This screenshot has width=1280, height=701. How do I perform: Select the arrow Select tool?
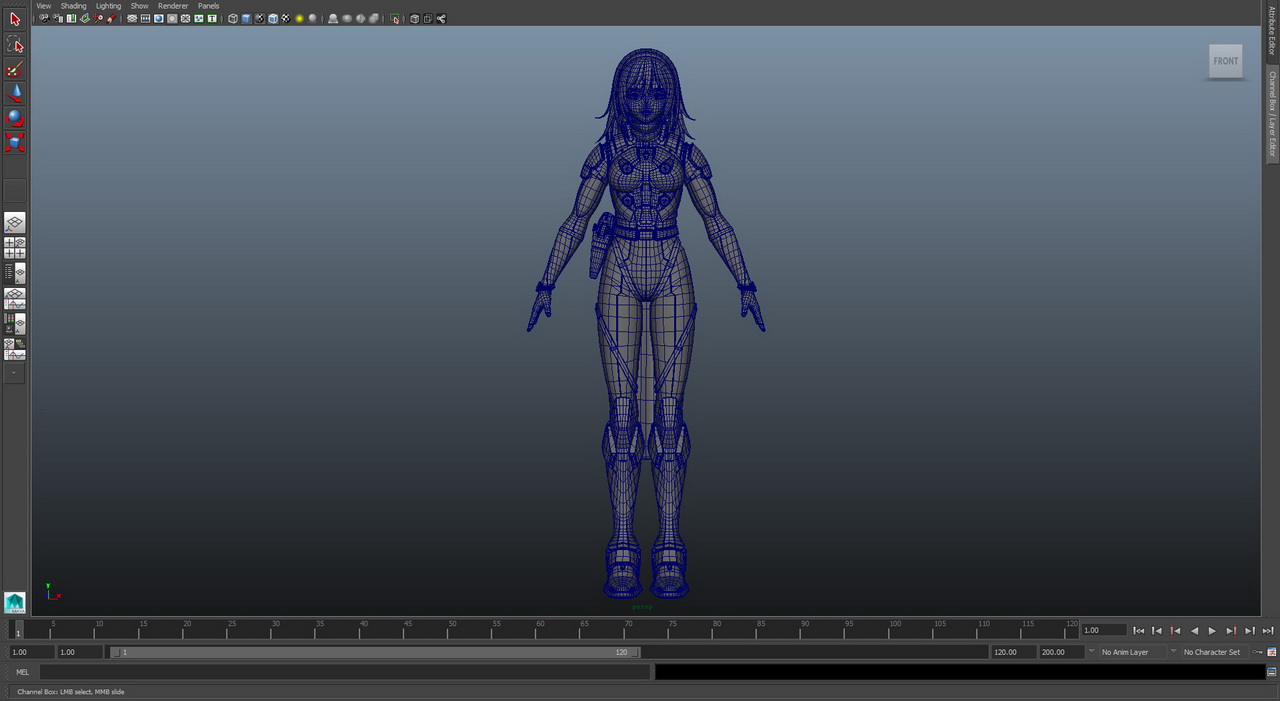pyautogui.click(x=15, y=19)
